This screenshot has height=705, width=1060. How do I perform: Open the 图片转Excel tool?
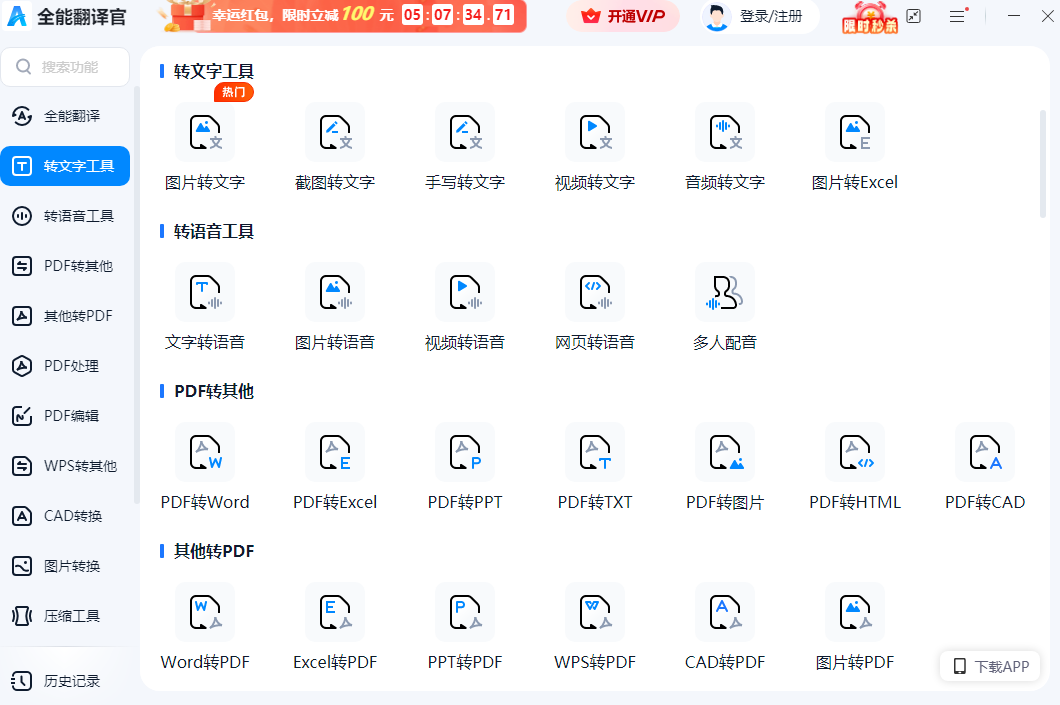point(855,133)
